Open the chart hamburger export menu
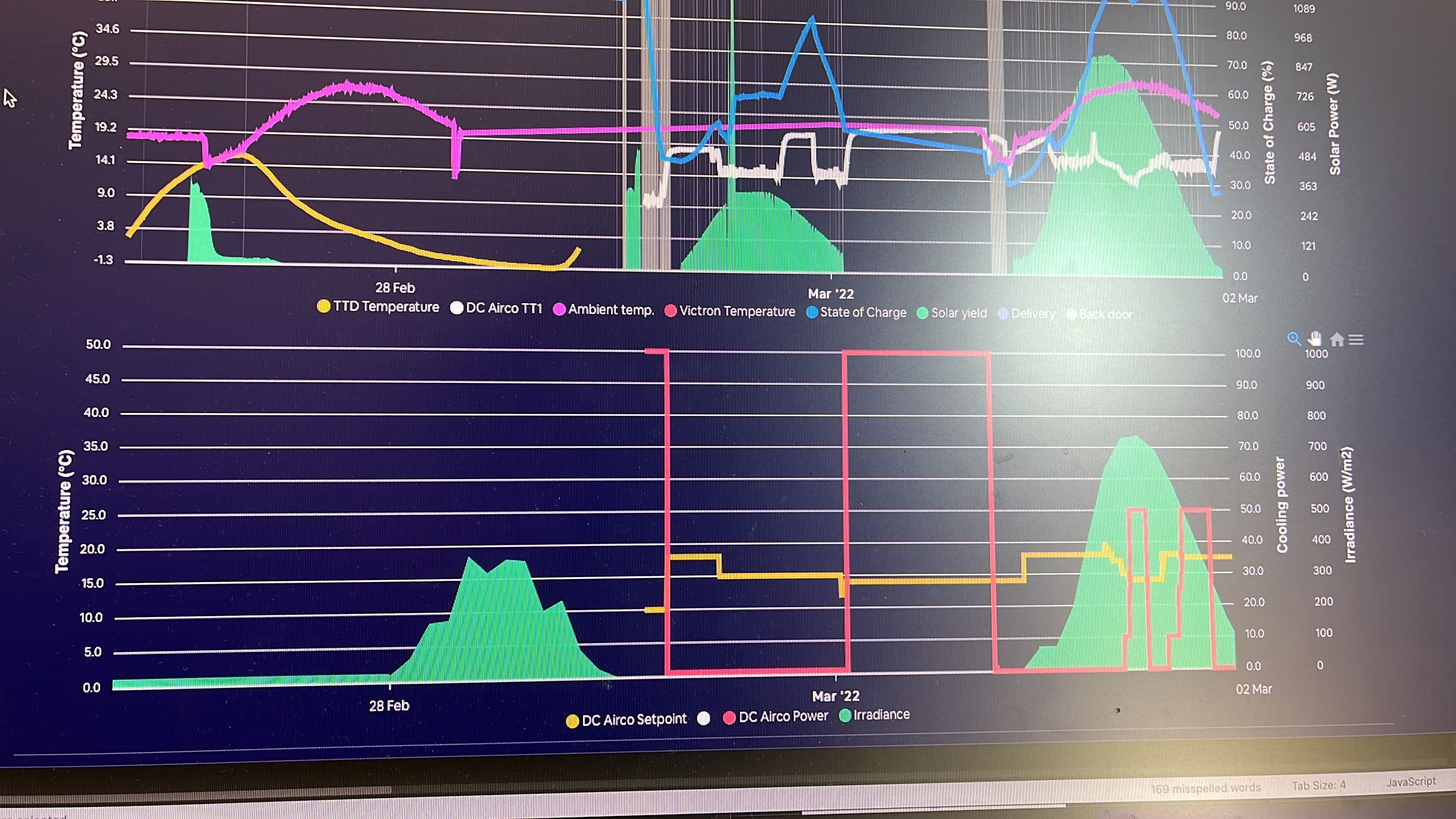This screenshot has height=819, width=1456. [1356, 340]
